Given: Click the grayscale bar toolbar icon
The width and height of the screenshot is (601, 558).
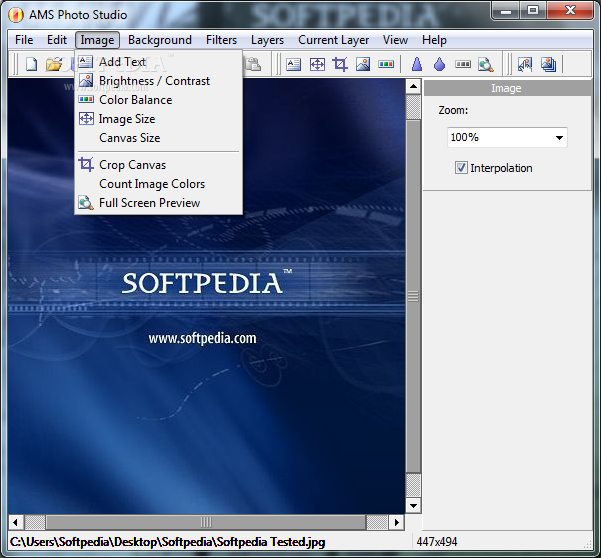Looking at the screenshot, I should coord(463,64).
